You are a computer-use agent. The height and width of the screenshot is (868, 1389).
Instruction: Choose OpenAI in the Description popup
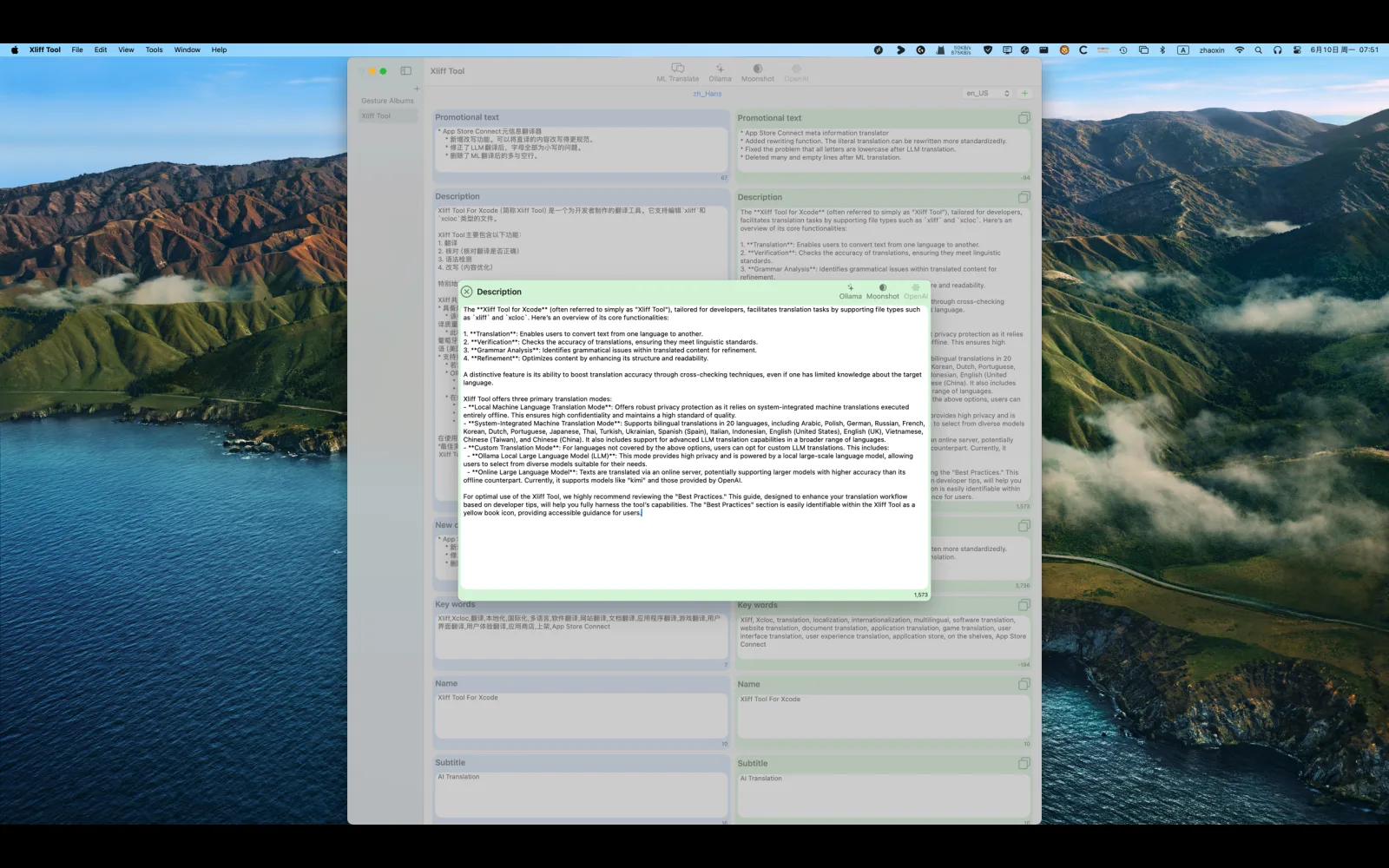tap(916, 292)
